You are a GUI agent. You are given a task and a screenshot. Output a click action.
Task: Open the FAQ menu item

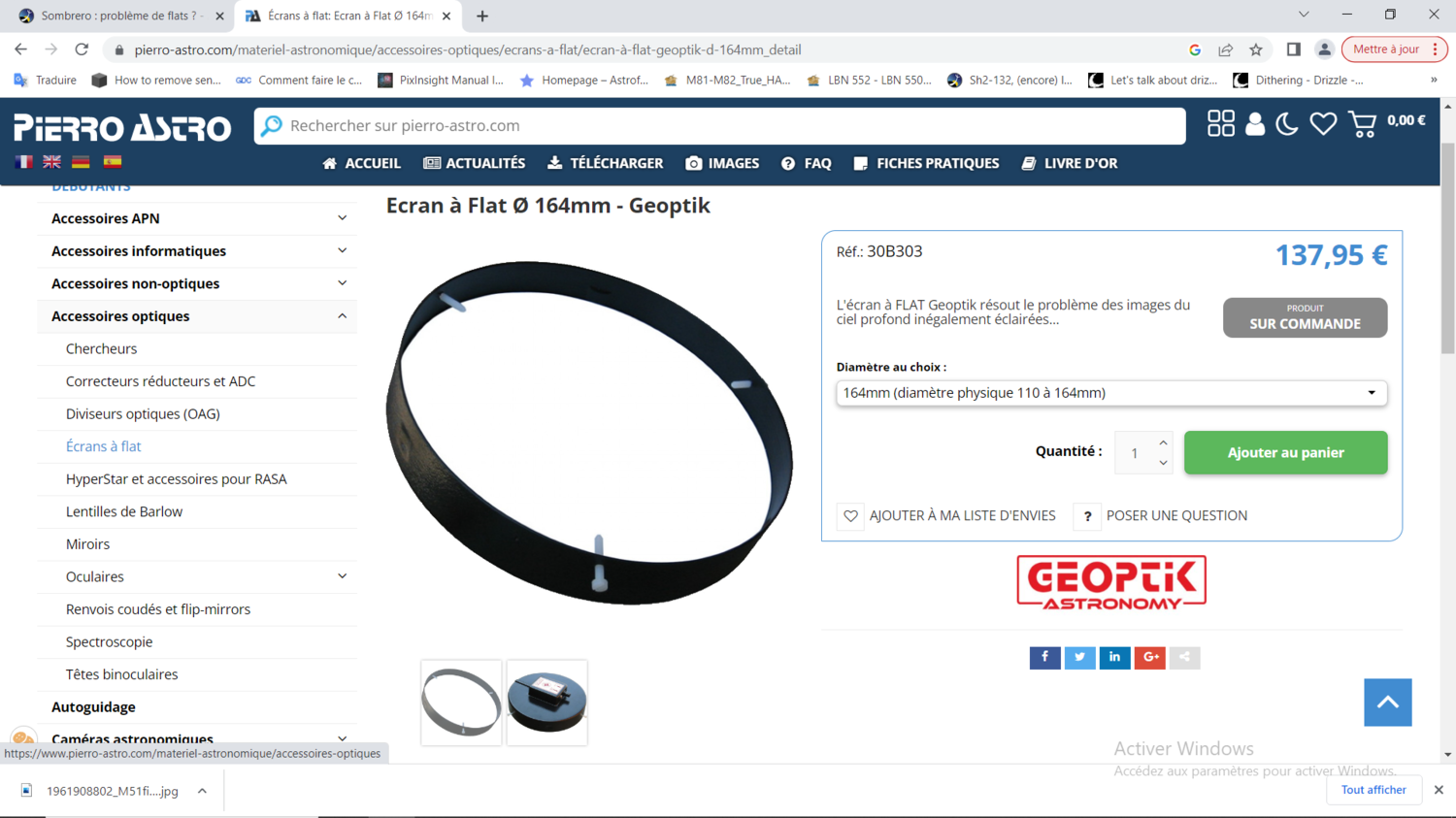pos(807,163)
